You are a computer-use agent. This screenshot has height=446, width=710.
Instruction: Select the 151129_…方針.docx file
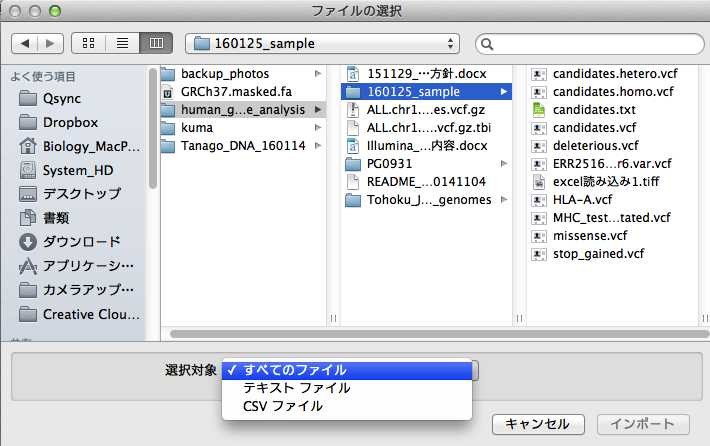[426, 73]
